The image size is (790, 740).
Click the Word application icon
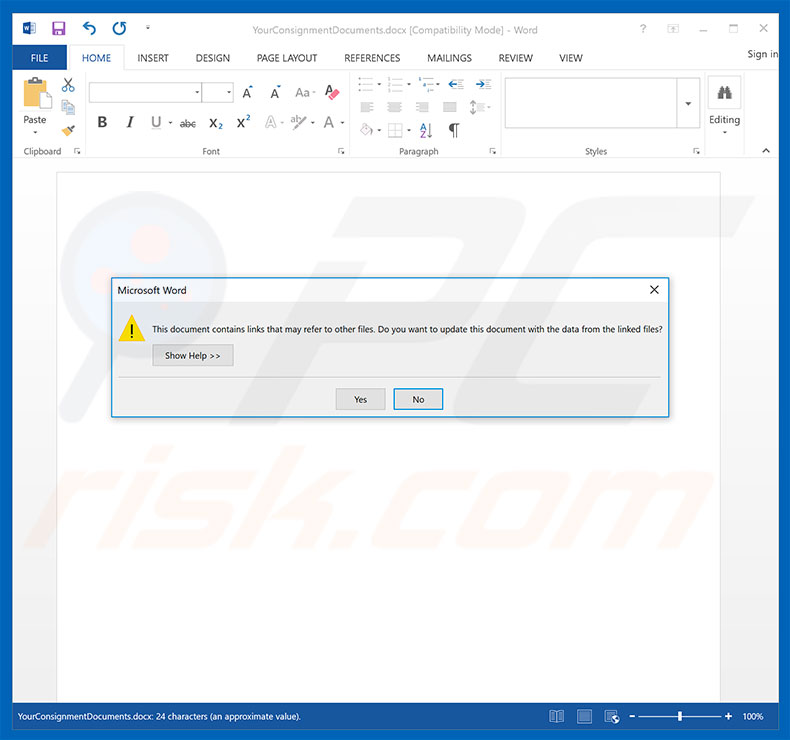(x=29, y=28)
